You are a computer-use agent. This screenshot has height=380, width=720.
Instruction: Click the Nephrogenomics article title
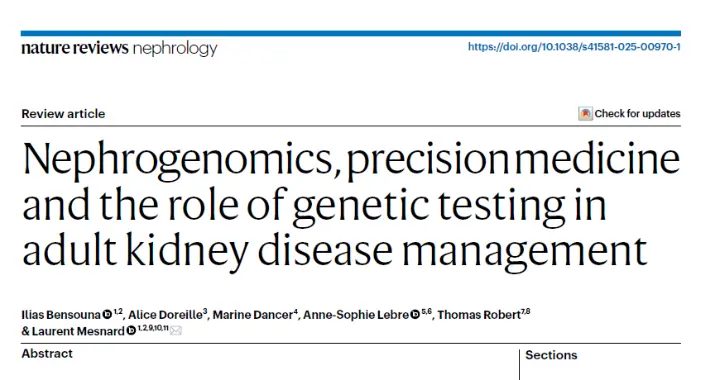click(x=351, y=205)
